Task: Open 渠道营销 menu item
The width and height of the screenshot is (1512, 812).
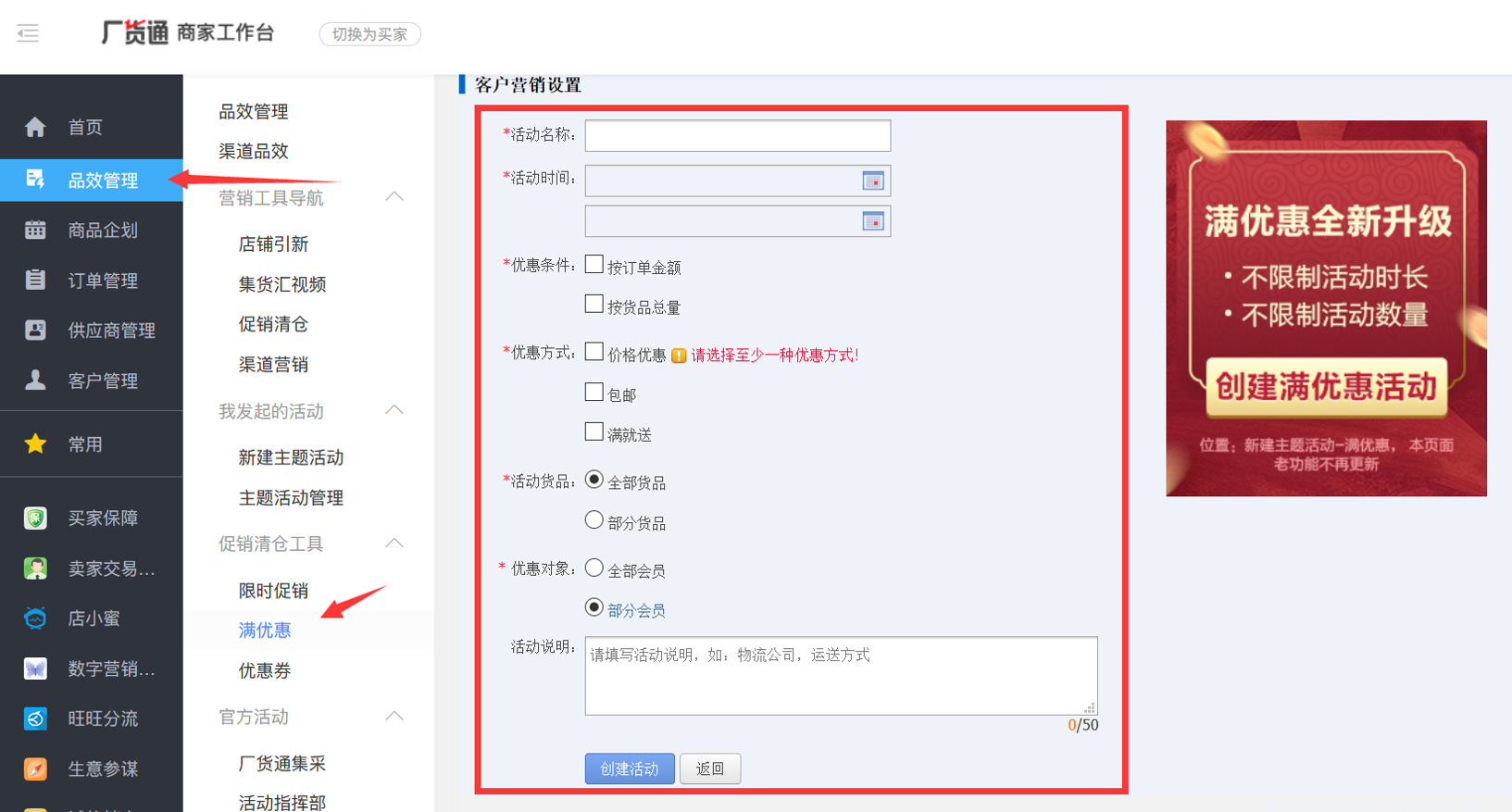Action: (274, 364)
